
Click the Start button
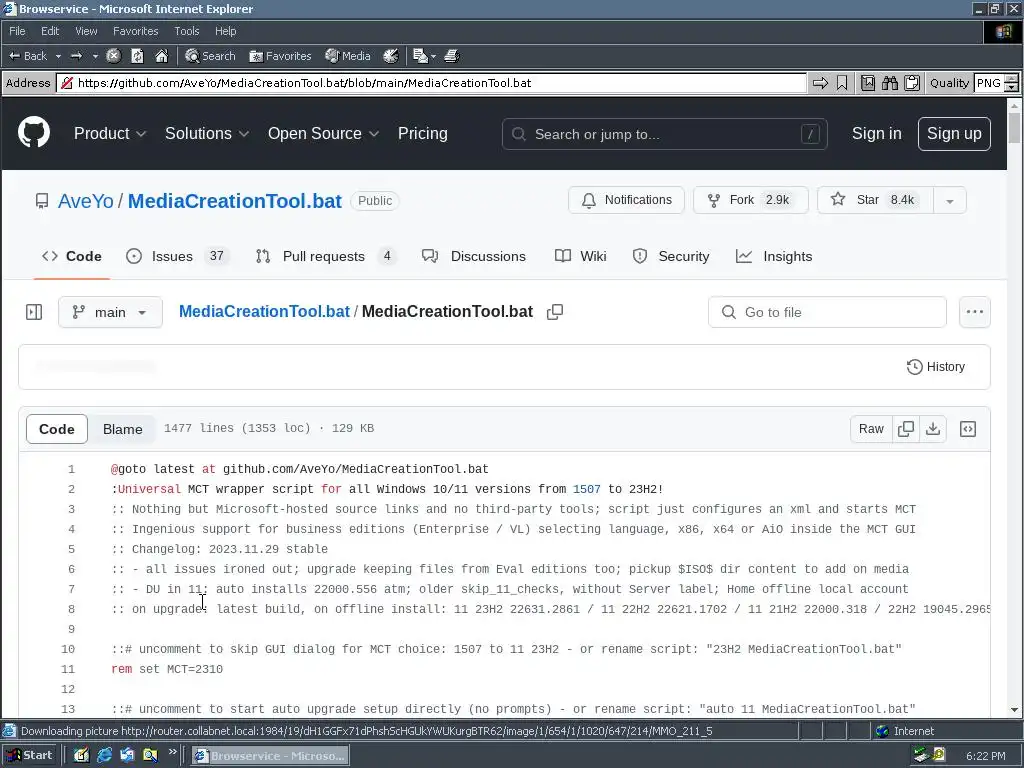pos(30,756)
